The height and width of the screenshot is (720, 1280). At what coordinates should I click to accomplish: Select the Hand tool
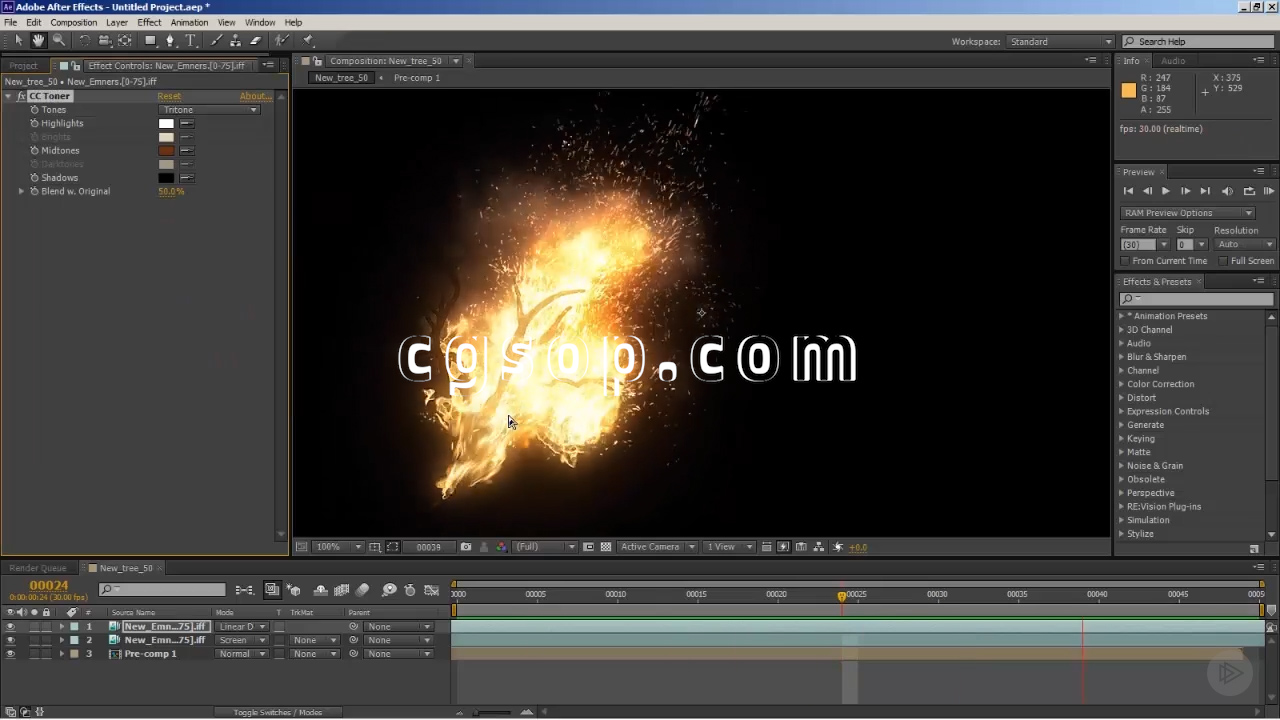[38, 41]
